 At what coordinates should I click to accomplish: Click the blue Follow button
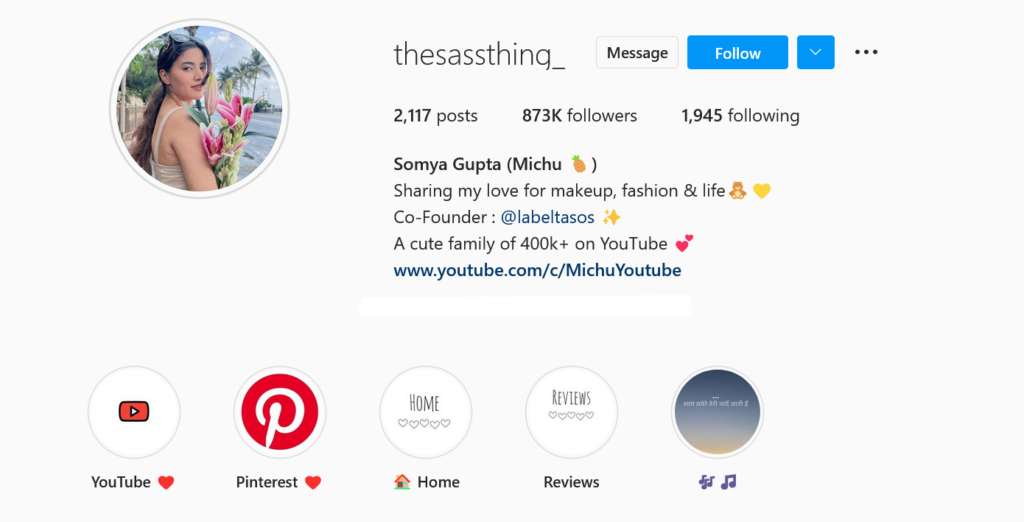point(737,53)
